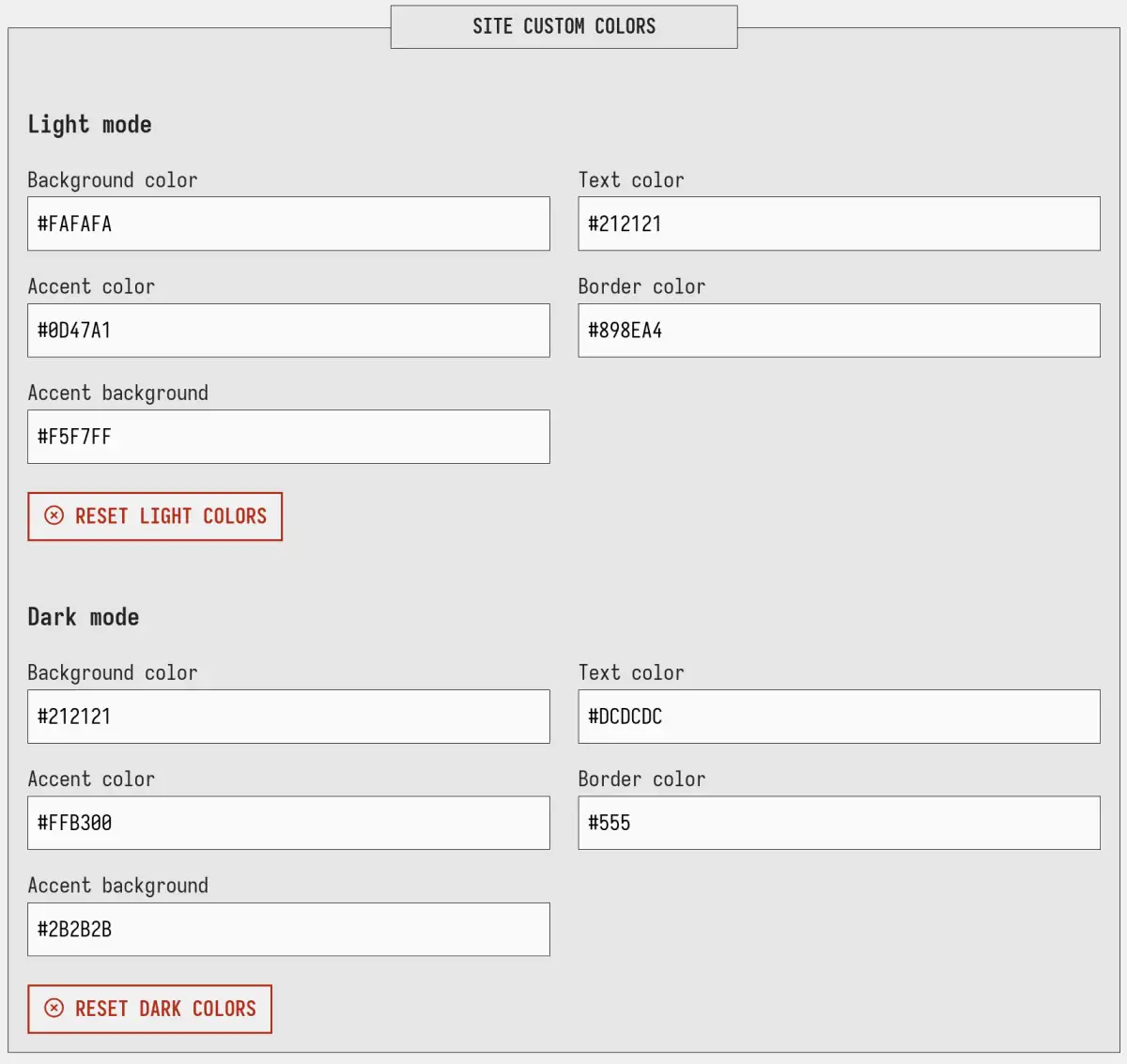Image resolution: width=1127 pixels, height=1064 pixels.
Task: Click the circled-X icon beside Reset Light Colors
Action: [x=54, y=516]
